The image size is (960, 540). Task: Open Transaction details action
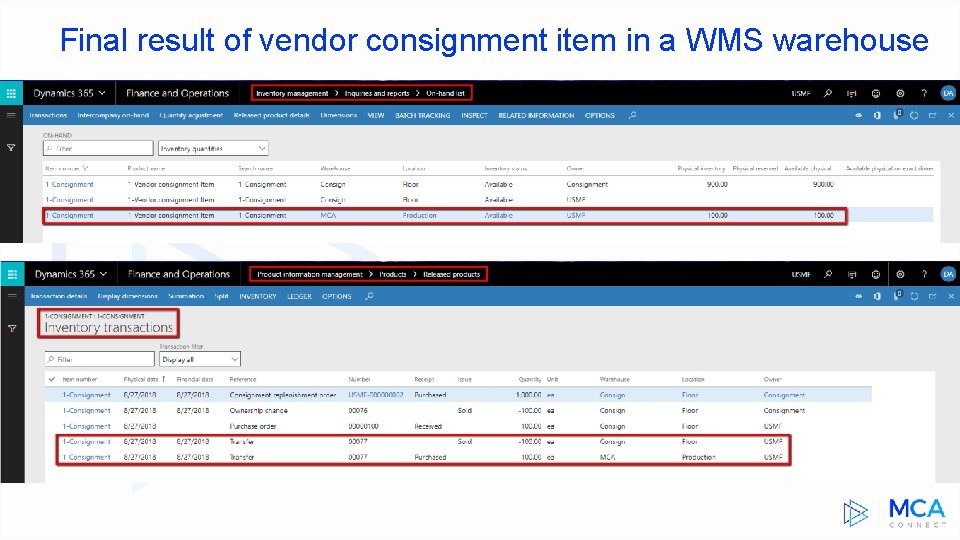tap(59, 296)
